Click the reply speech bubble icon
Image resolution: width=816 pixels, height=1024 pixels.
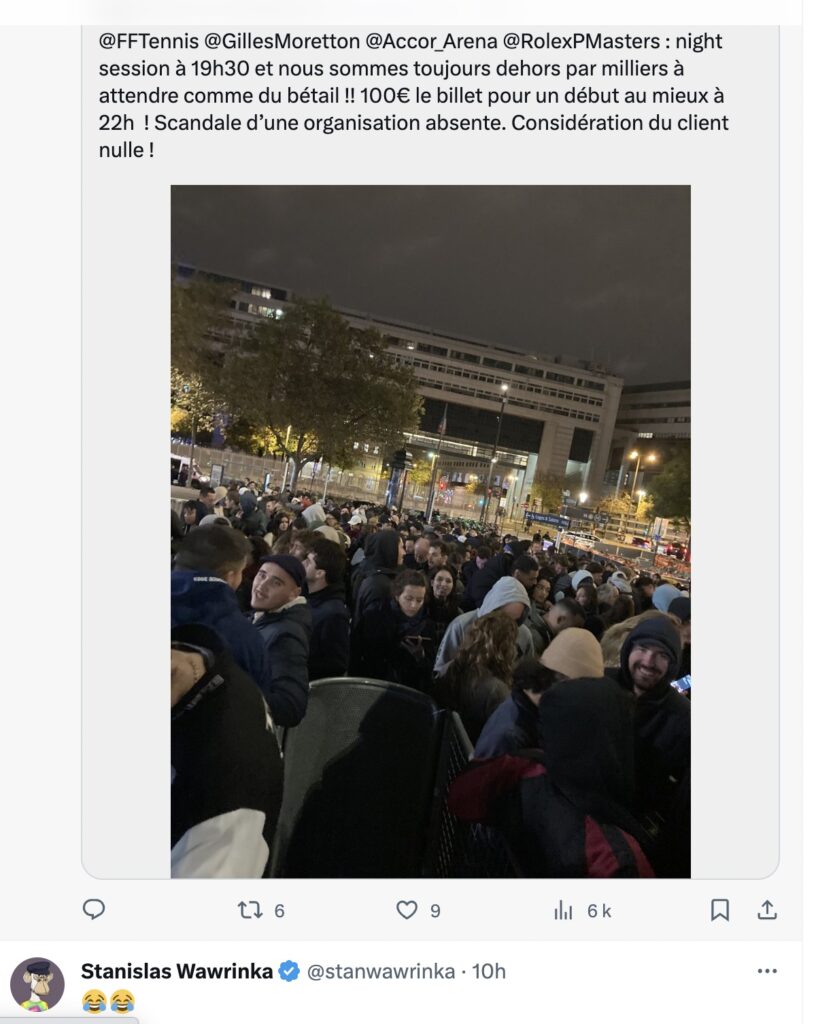tap(94, 909)
